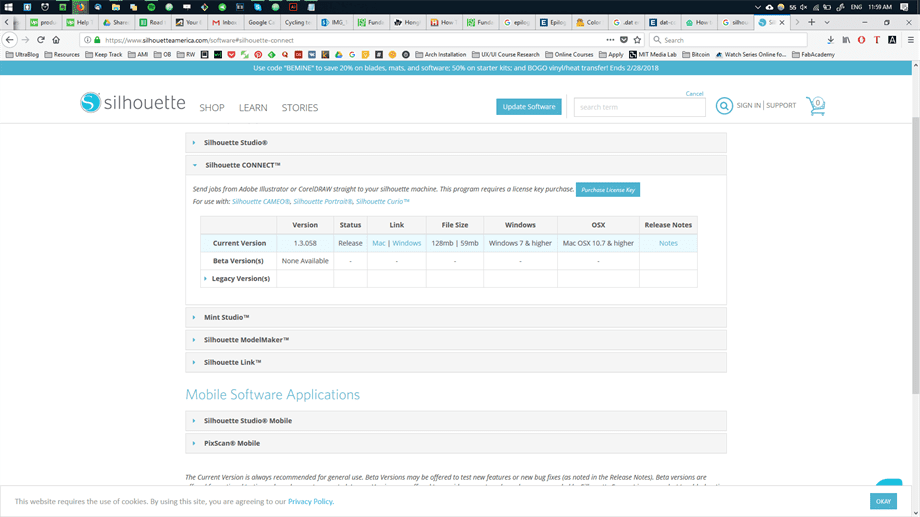Click the site info icon in address bar

pos(87,40)
